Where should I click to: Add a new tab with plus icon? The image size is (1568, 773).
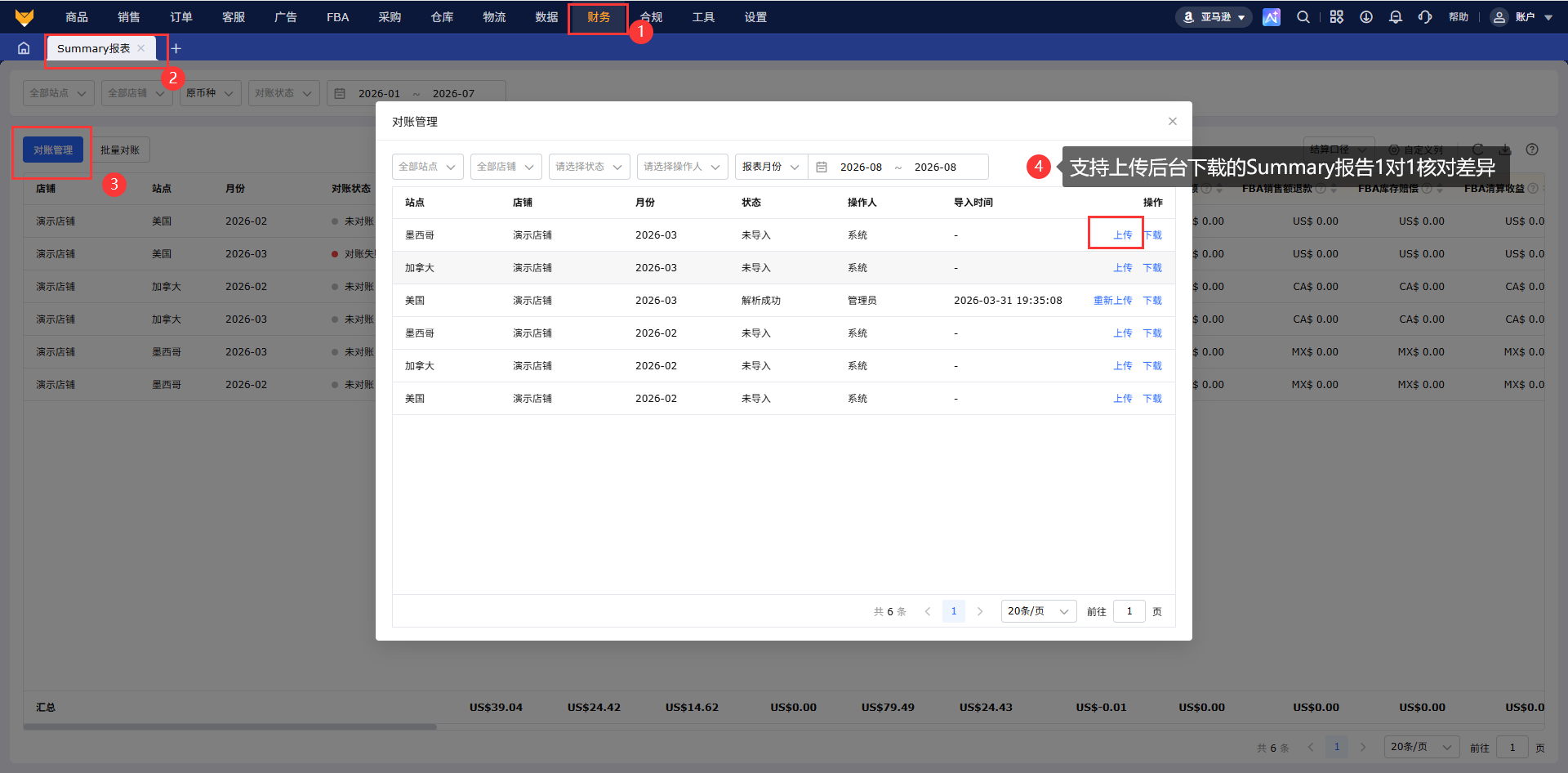pyautogui.click(x=176, y=48)
